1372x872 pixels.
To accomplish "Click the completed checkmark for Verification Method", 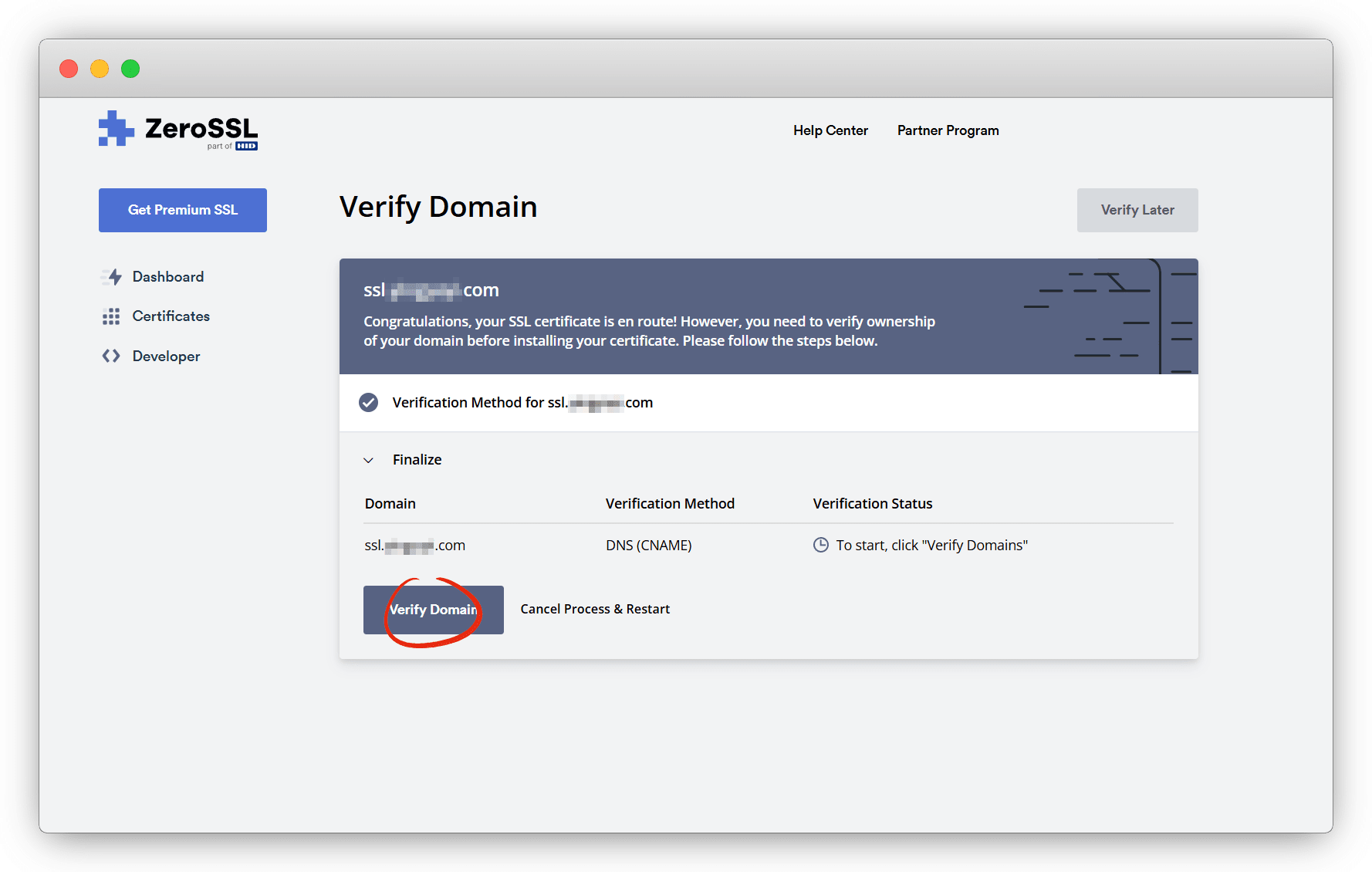I will pos(369,403).
